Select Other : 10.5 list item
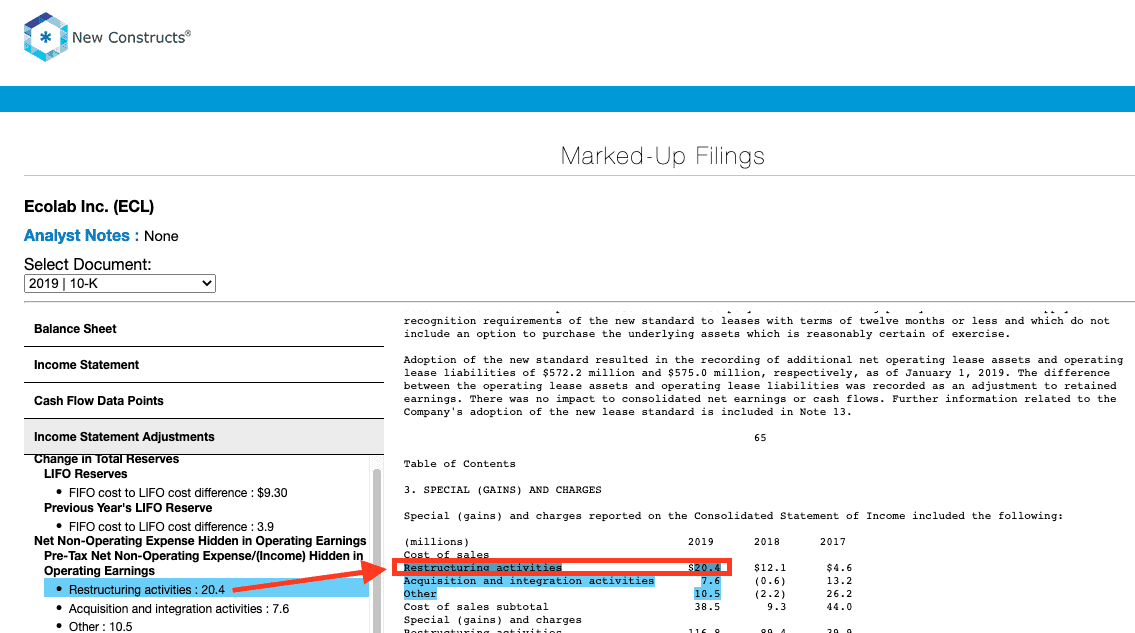 pyautogui.click(x=101, y=626)
